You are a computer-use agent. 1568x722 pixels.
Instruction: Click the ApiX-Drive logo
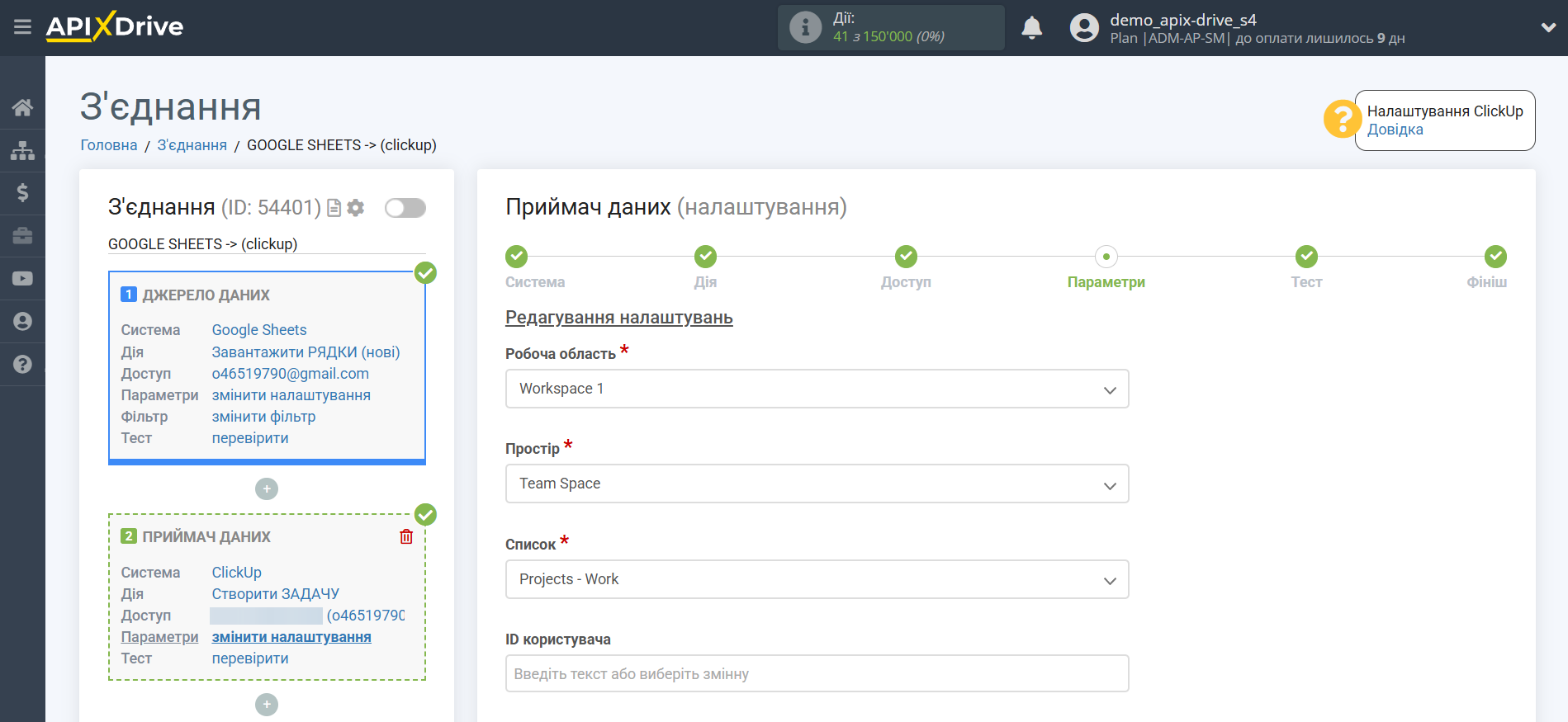115,26
